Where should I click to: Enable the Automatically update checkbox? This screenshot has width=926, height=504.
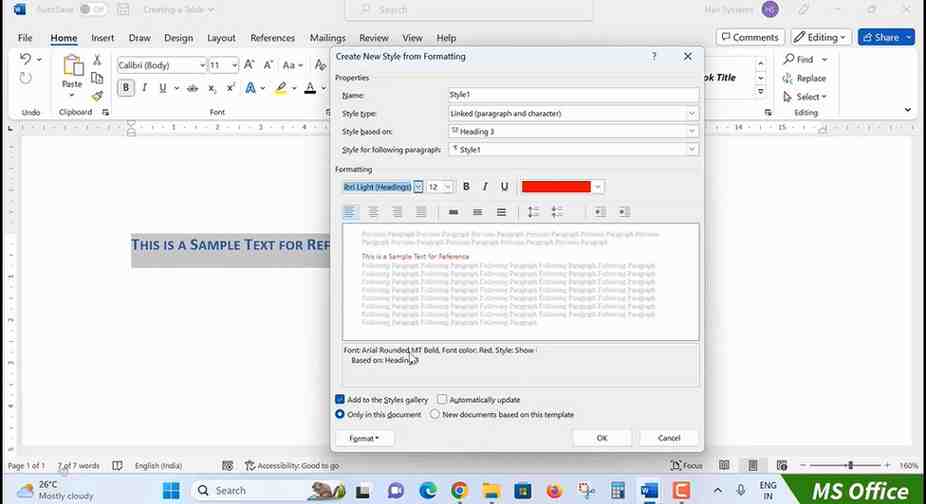442,400
